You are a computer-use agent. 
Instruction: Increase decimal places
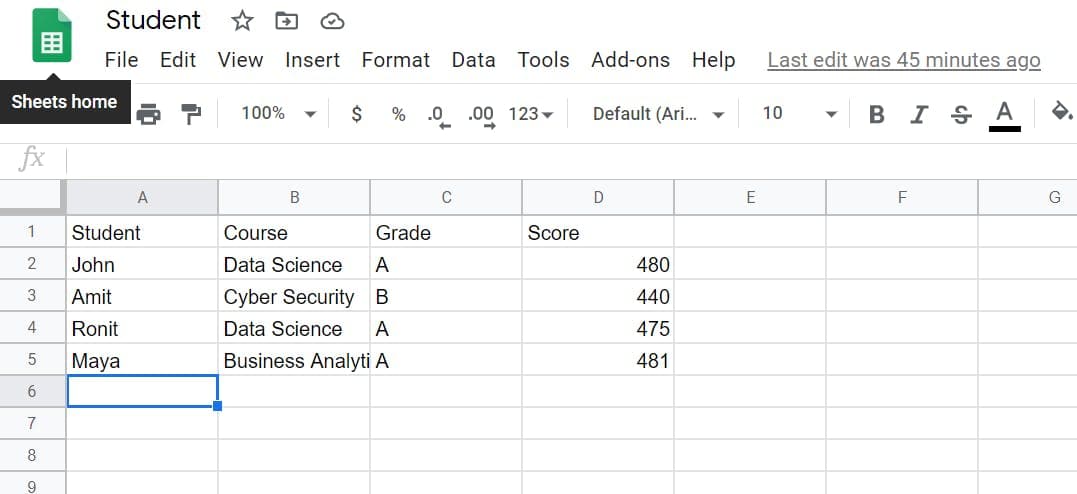481,114
